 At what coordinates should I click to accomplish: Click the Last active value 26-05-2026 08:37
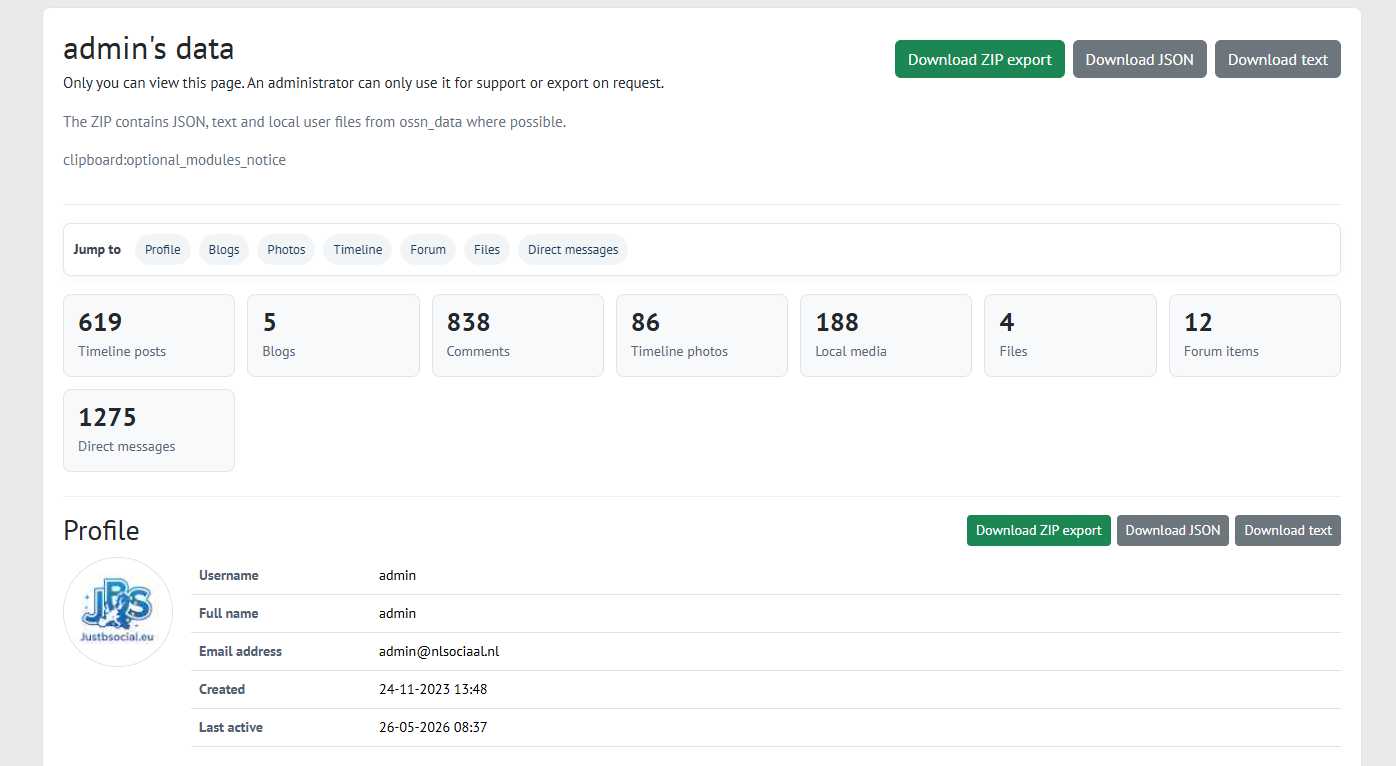pos(433,727)
